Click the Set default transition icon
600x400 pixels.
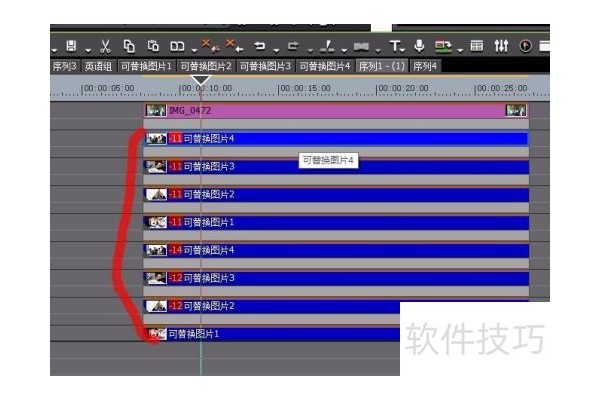pos(361,47)
